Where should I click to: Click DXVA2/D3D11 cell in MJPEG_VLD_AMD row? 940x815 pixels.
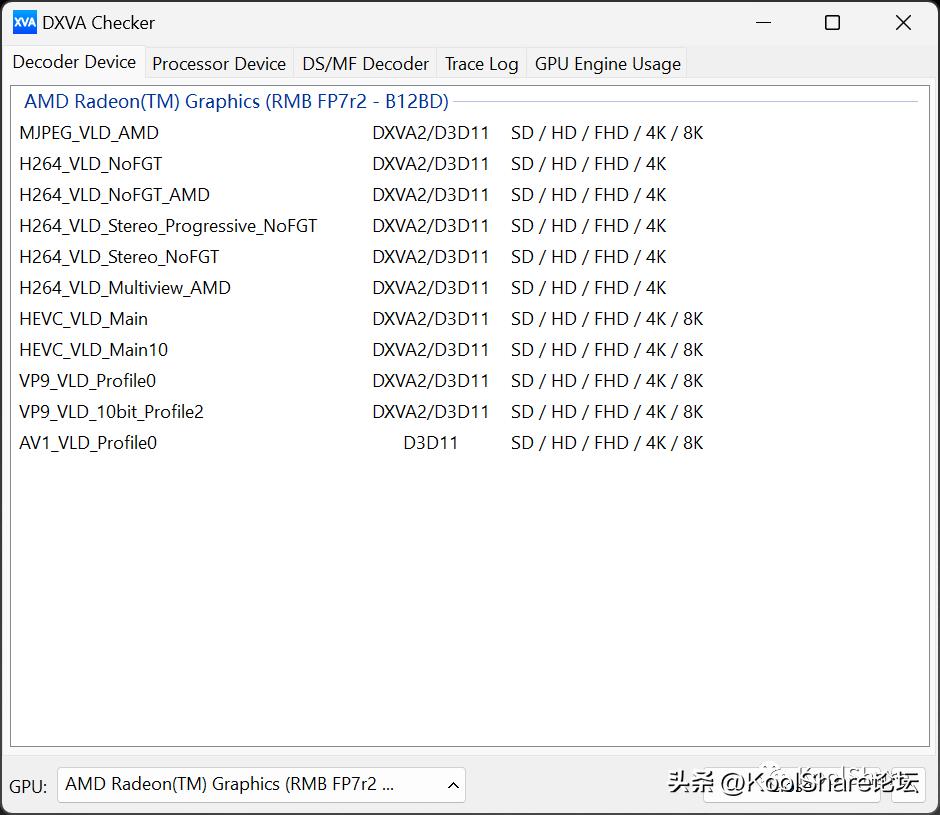pos(430,133)
